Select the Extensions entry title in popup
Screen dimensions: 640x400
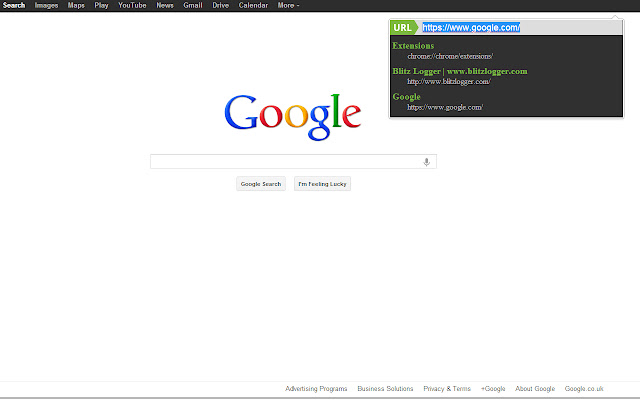pos(413,46)
